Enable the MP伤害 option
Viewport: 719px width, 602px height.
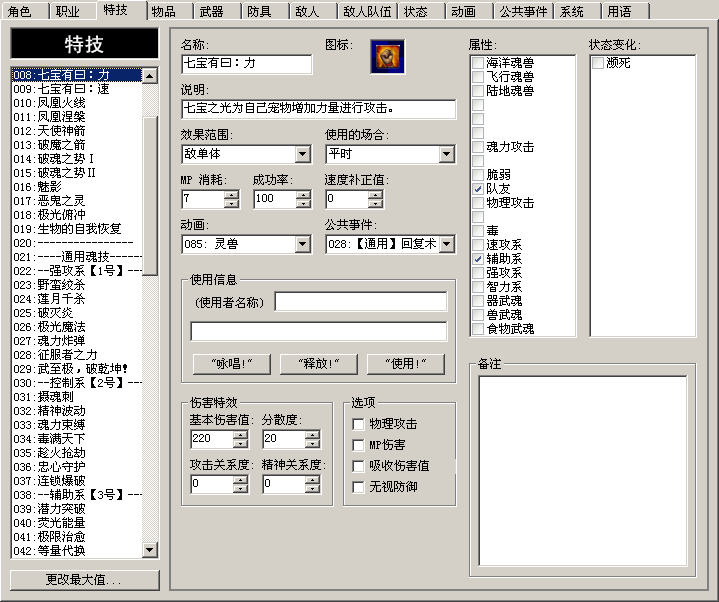358,445
